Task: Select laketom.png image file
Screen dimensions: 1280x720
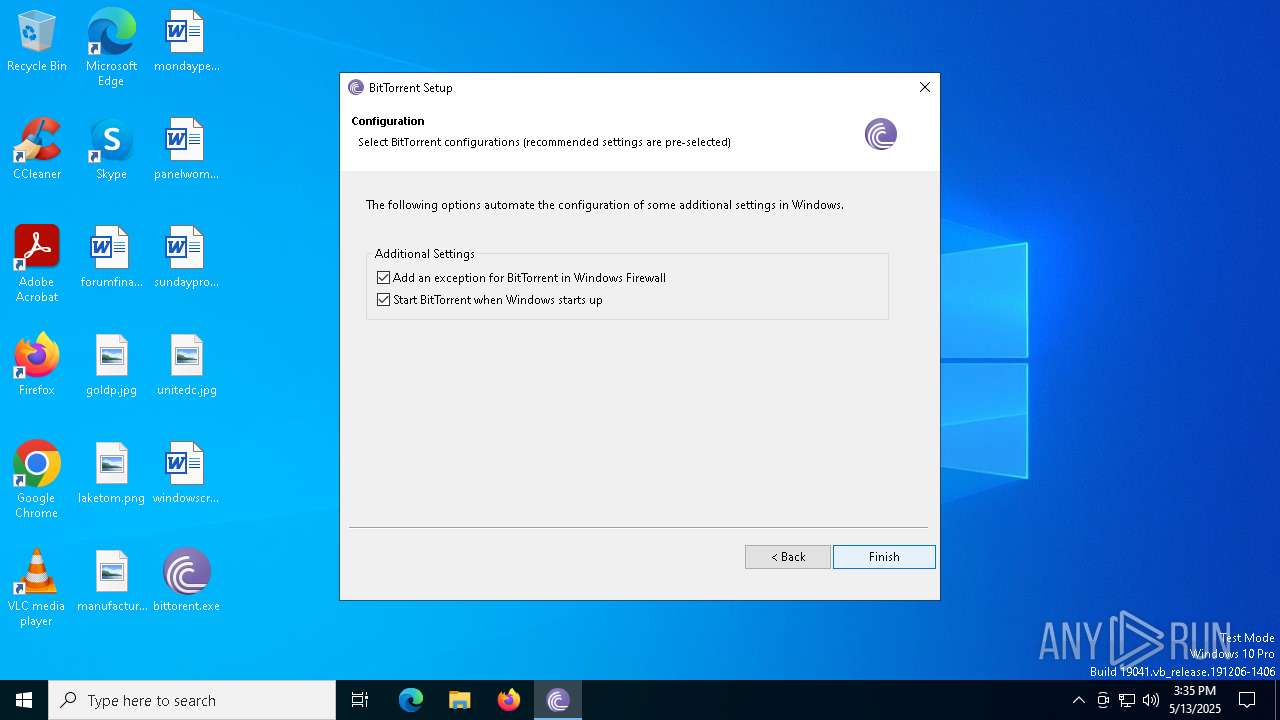Action: [111, 474]
